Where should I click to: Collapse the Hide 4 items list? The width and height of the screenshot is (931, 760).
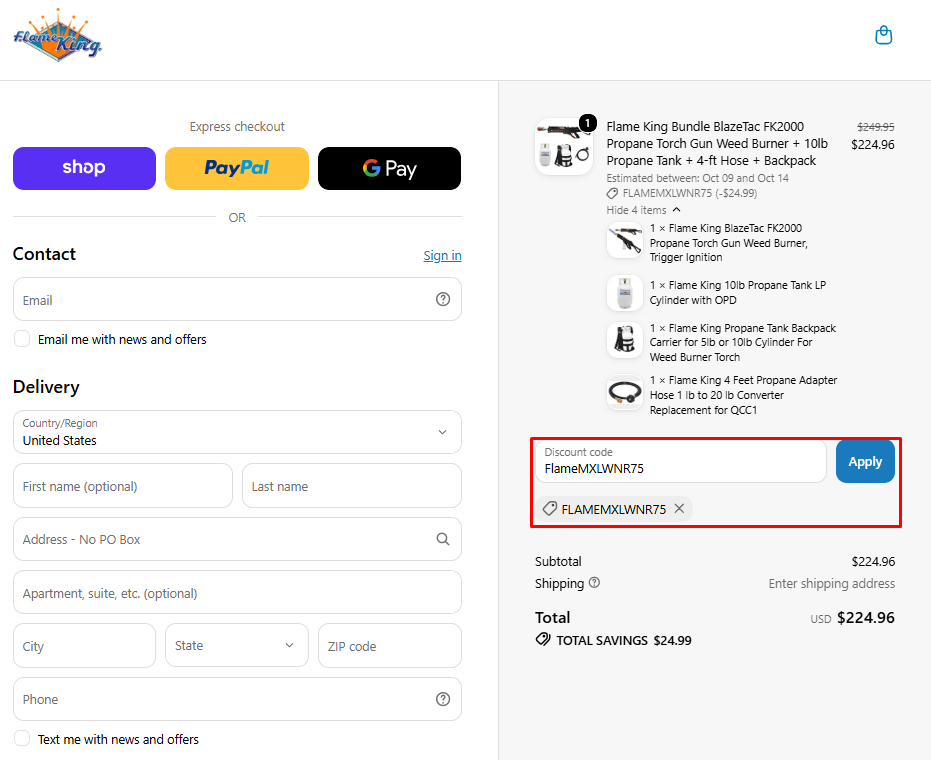tap(643, 210)
